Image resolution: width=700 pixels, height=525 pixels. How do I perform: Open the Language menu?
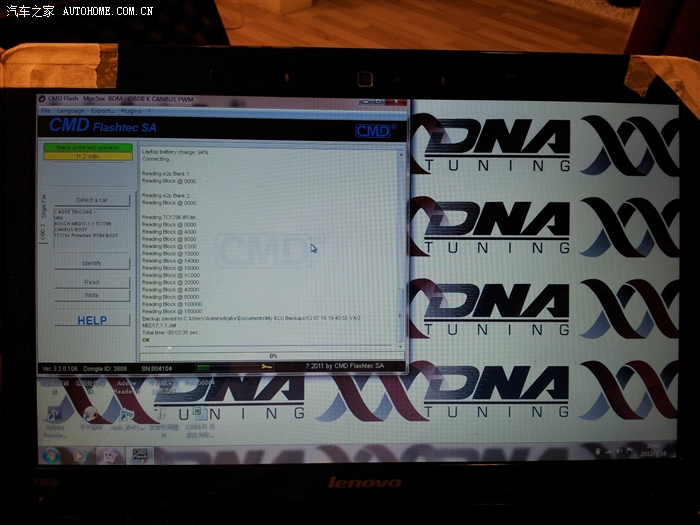pyautogui.click(x=70, y=111)
